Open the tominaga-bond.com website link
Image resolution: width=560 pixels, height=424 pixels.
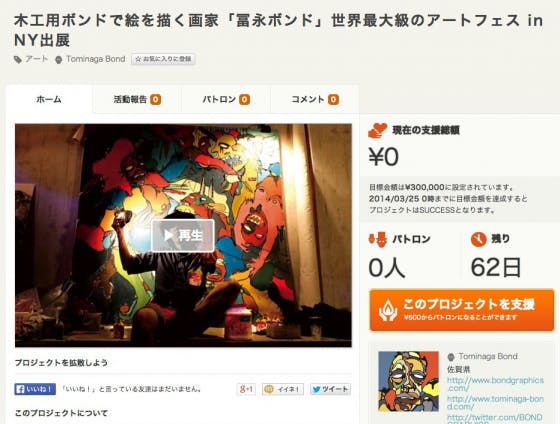click(495, 403)
